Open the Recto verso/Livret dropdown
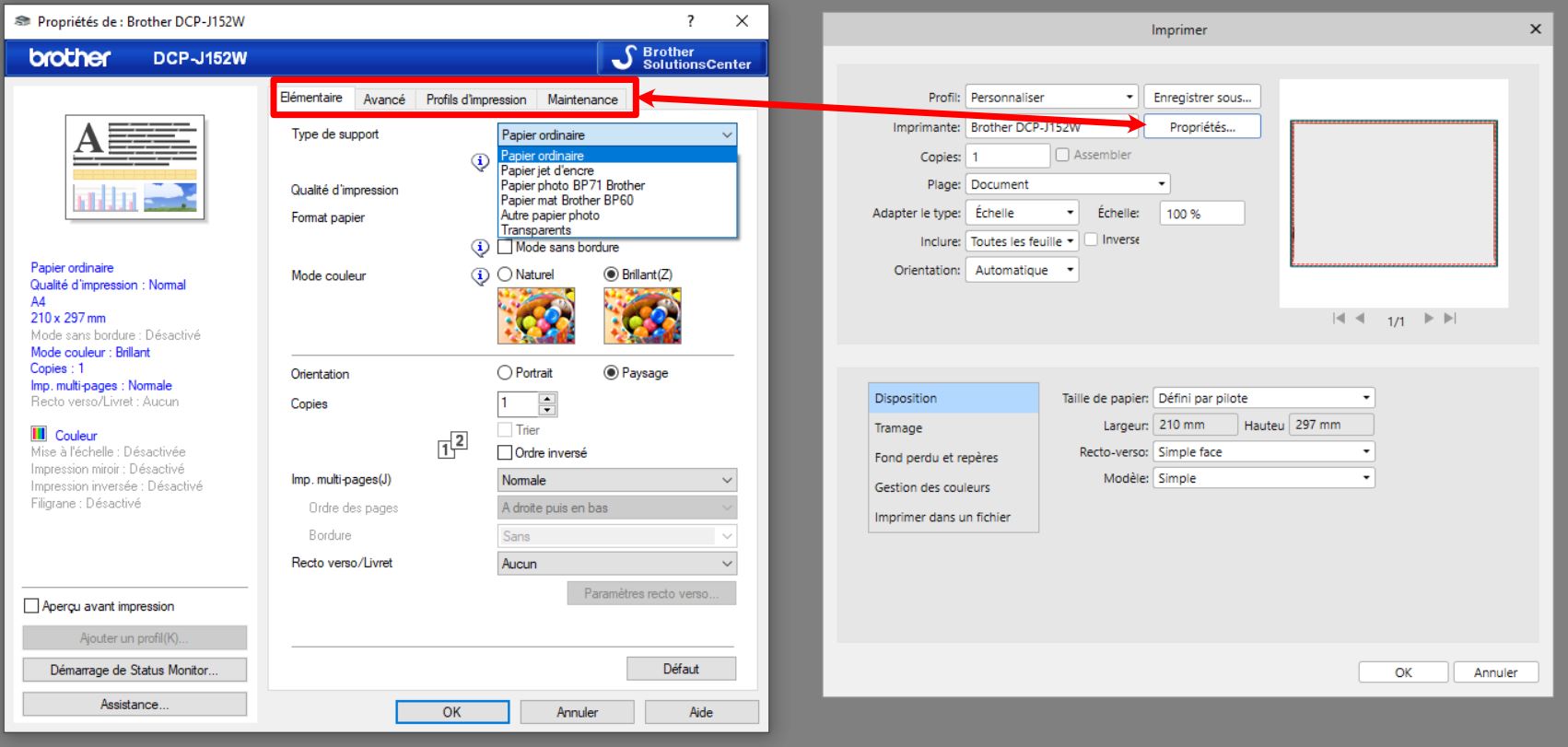 pos(617,564)
